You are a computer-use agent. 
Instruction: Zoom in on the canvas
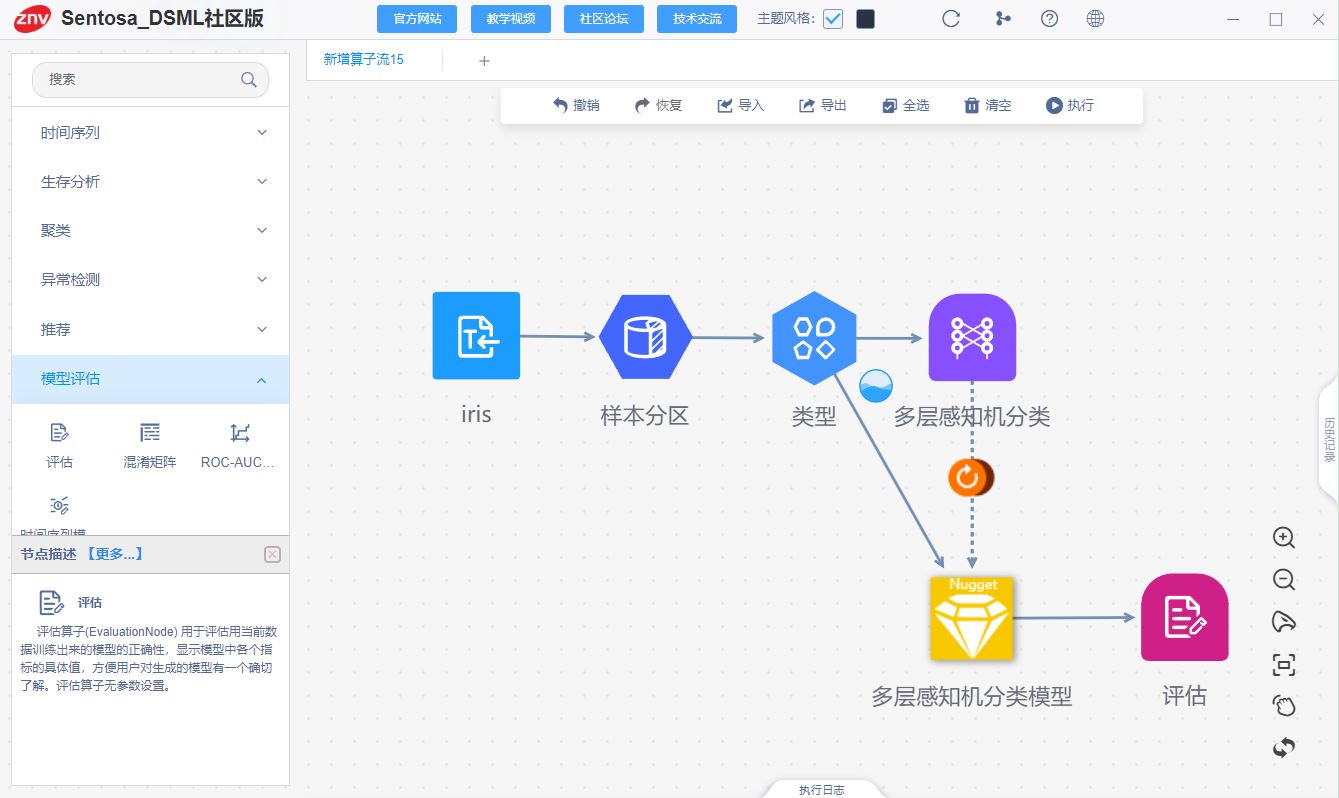coord(1284,537)
